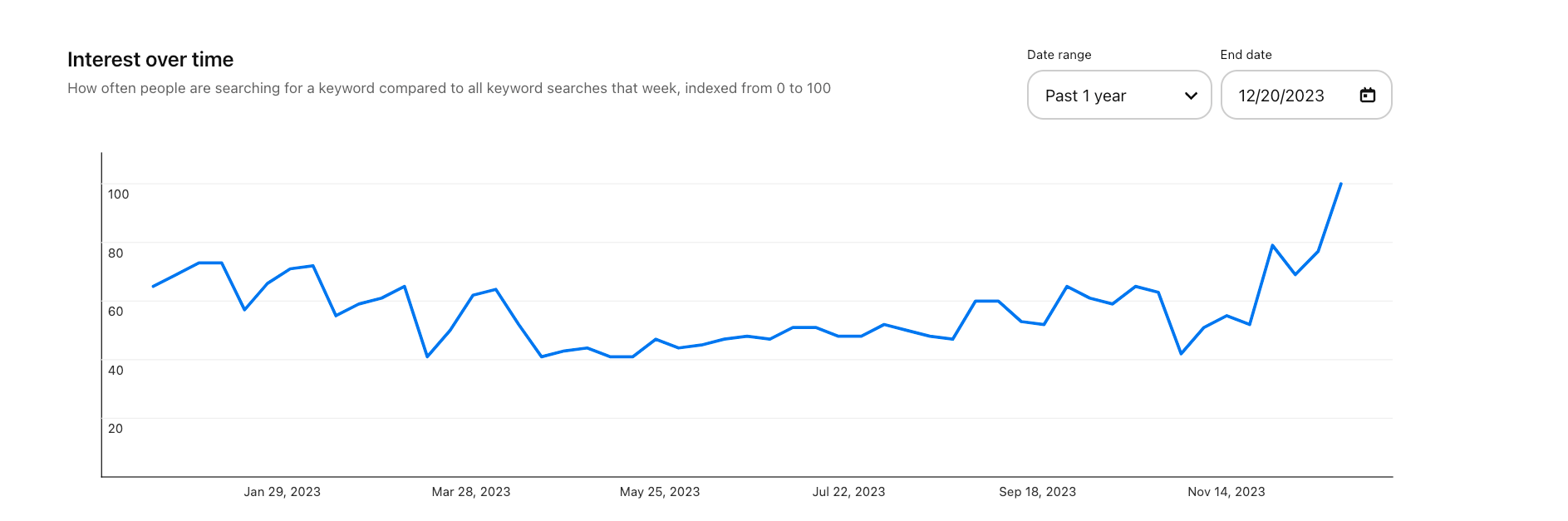The image size is (1568, 521).
Task: Click the sharp dip before Nov 14
Action: coord(1181,354)
